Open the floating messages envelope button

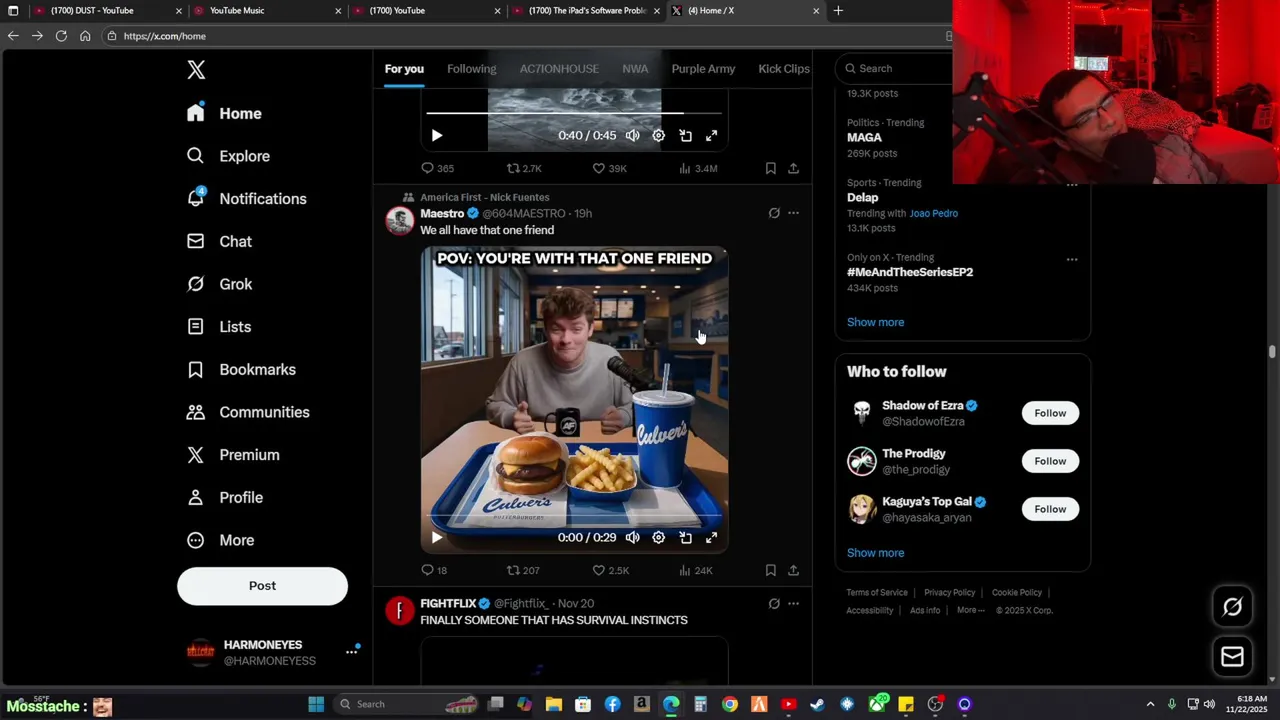coord(1232,656)
